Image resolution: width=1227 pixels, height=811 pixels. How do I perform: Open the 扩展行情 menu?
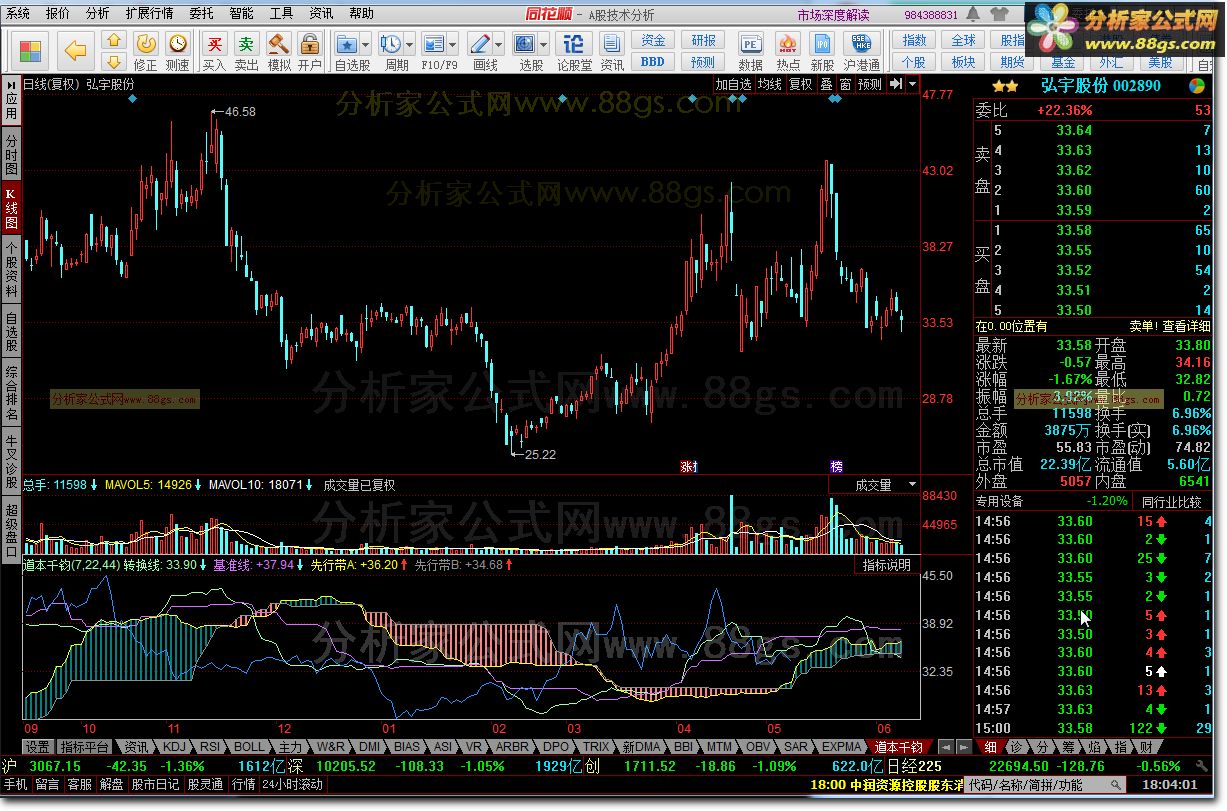coord(149,14)
